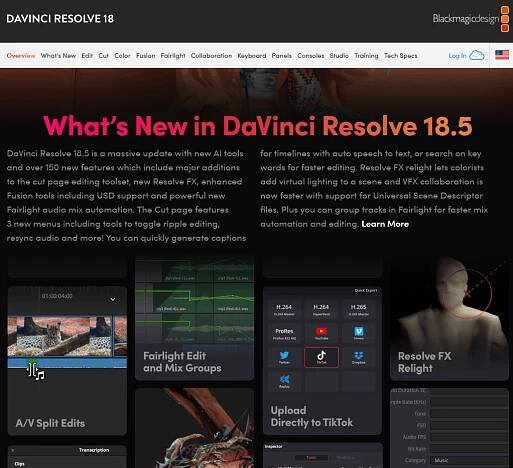Click the H.265 Master preset tile
This screenshot has height=468, width=513.
coord(359,309)
